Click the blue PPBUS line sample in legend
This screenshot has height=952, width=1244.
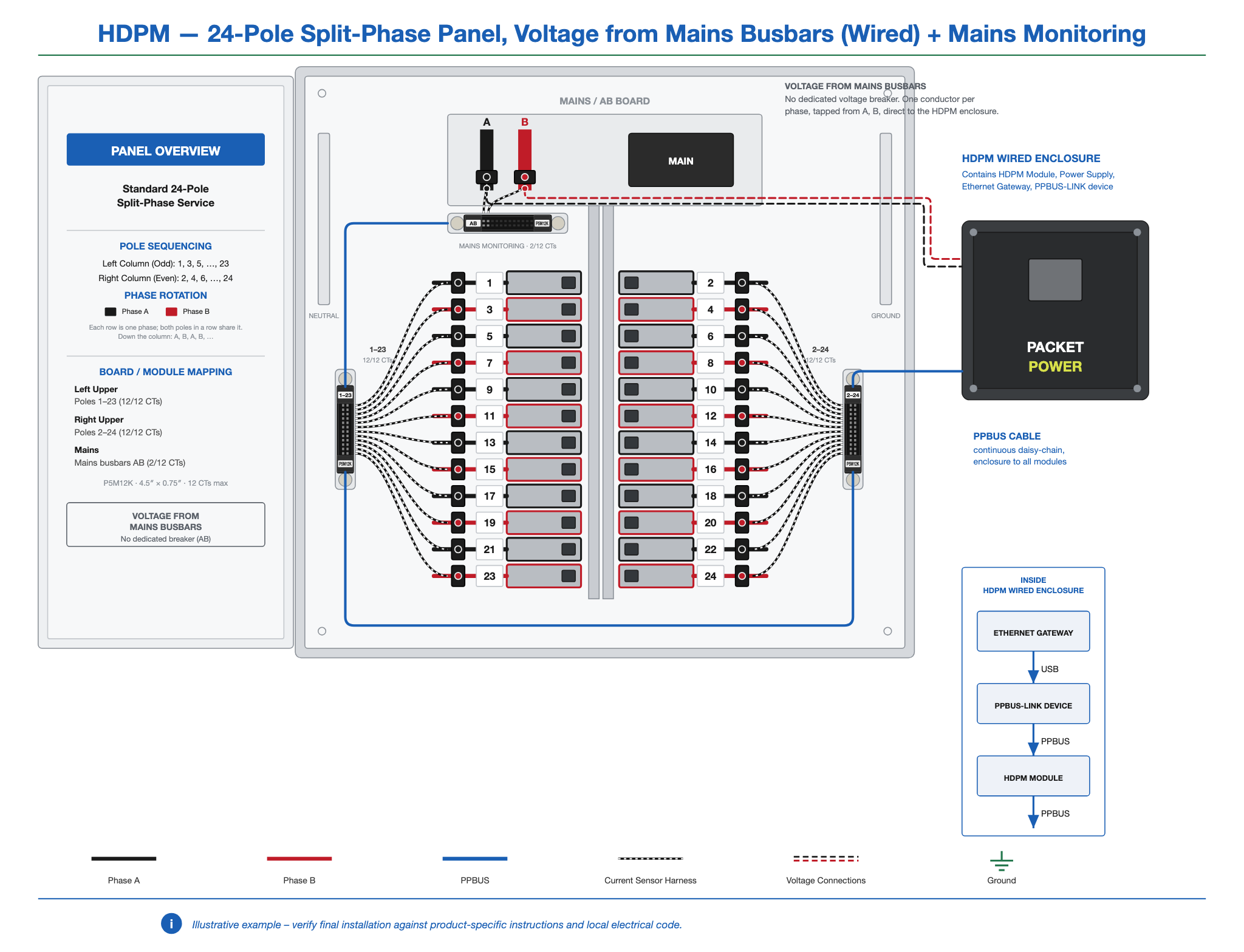click(x=475, y=858)
